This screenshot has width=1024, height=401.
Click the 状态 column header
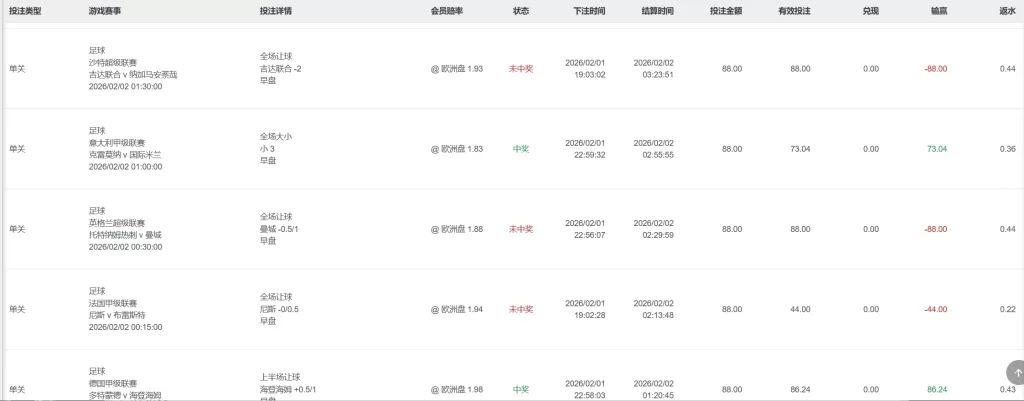tap(521, 11)
